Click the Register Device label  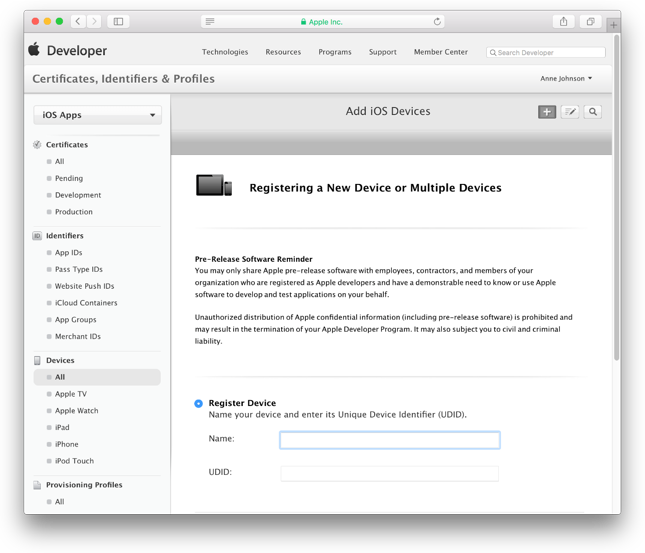(242, 403)
